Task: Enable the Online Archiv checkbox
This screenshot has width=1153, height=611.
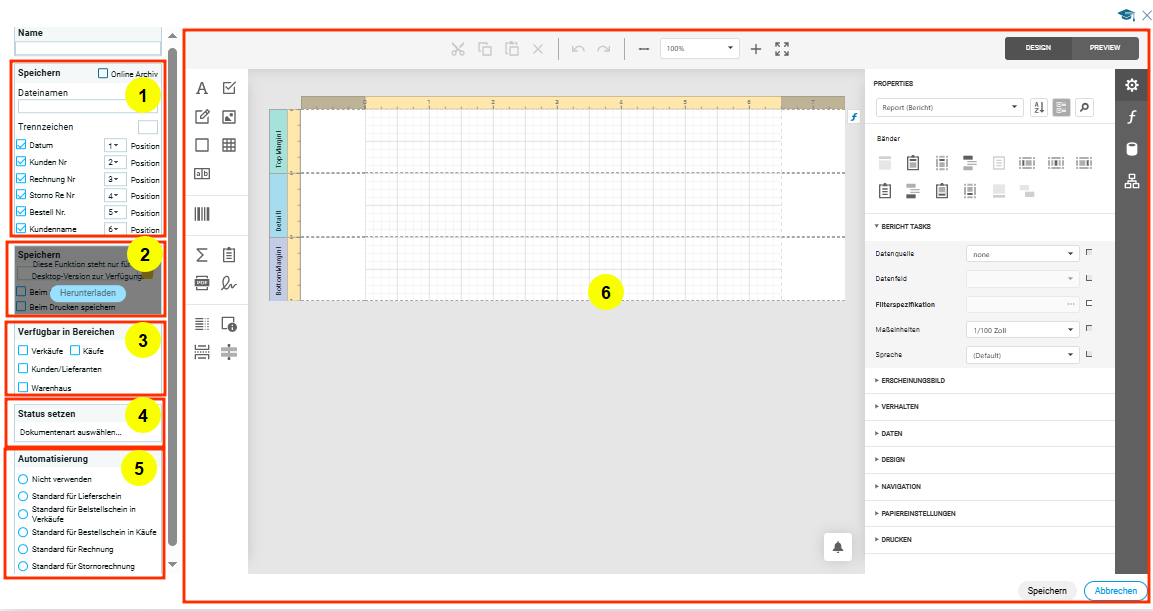Action: click(x=103, y=73)
